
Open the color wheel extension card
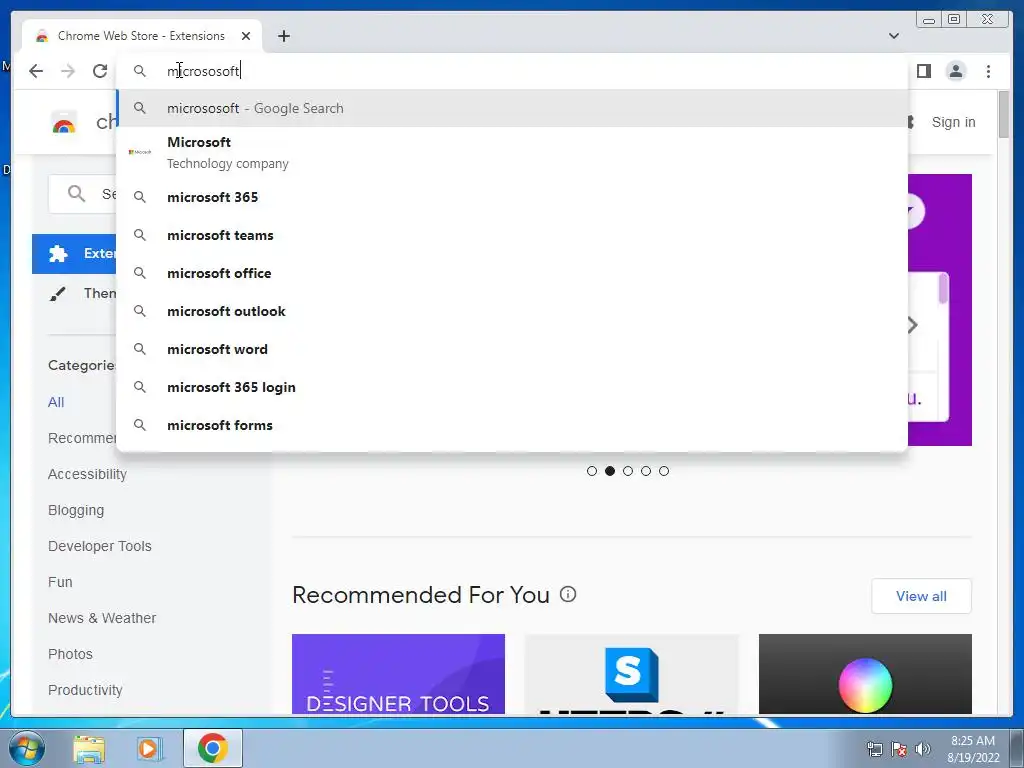pos(865,673)
